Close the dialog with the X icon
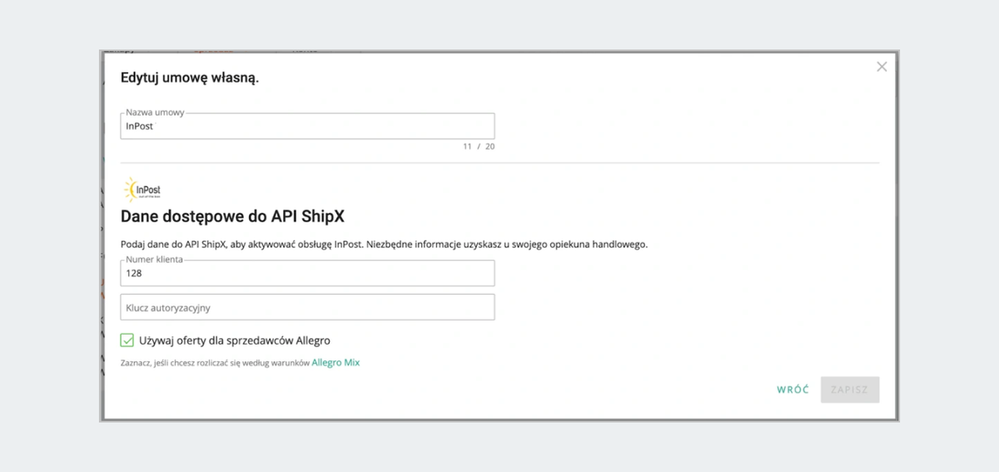This screenshot has height=472, width=999. [x=881, y=67]
